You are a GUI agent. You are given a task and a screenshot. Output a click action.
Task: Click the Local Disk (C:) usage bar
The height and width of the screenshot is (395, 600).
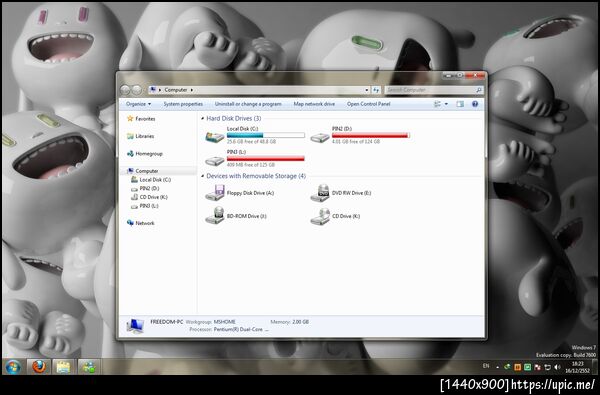point(266,135)
